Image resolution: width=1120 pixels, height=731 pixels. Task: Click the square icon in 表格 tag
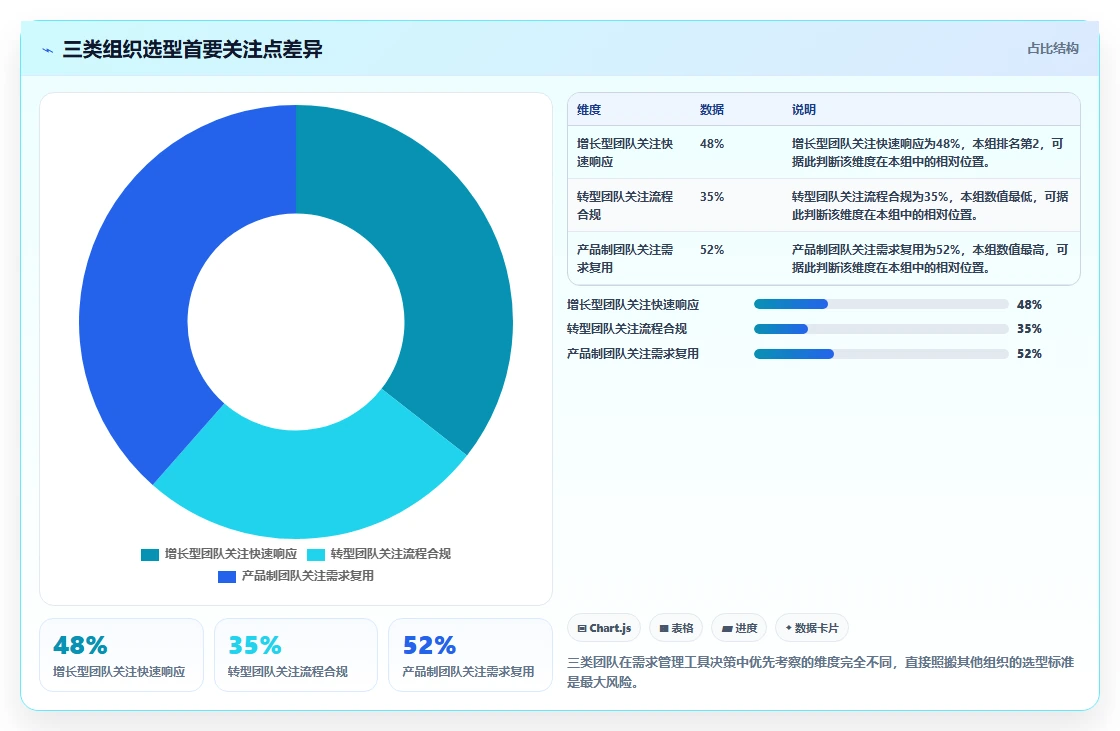tap(664, 629)
